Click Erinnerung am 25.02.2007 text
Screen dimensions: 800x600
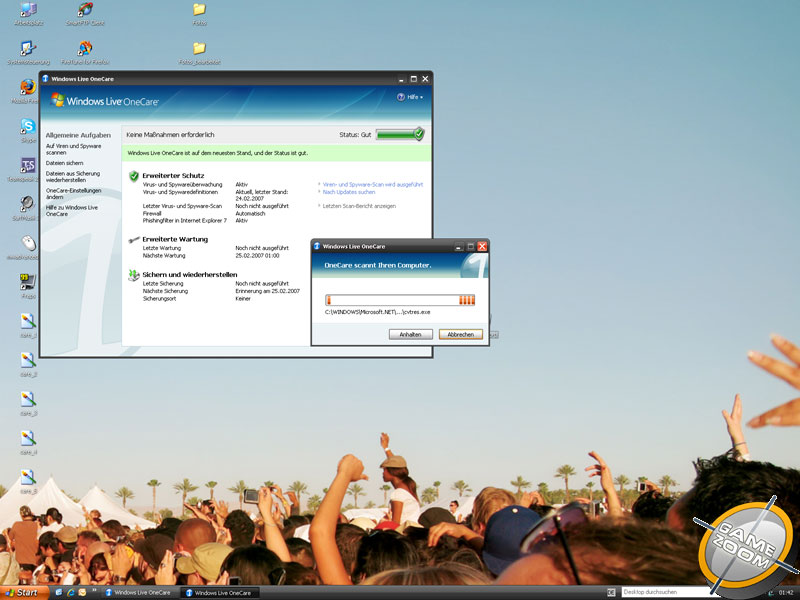coord(267,291)
